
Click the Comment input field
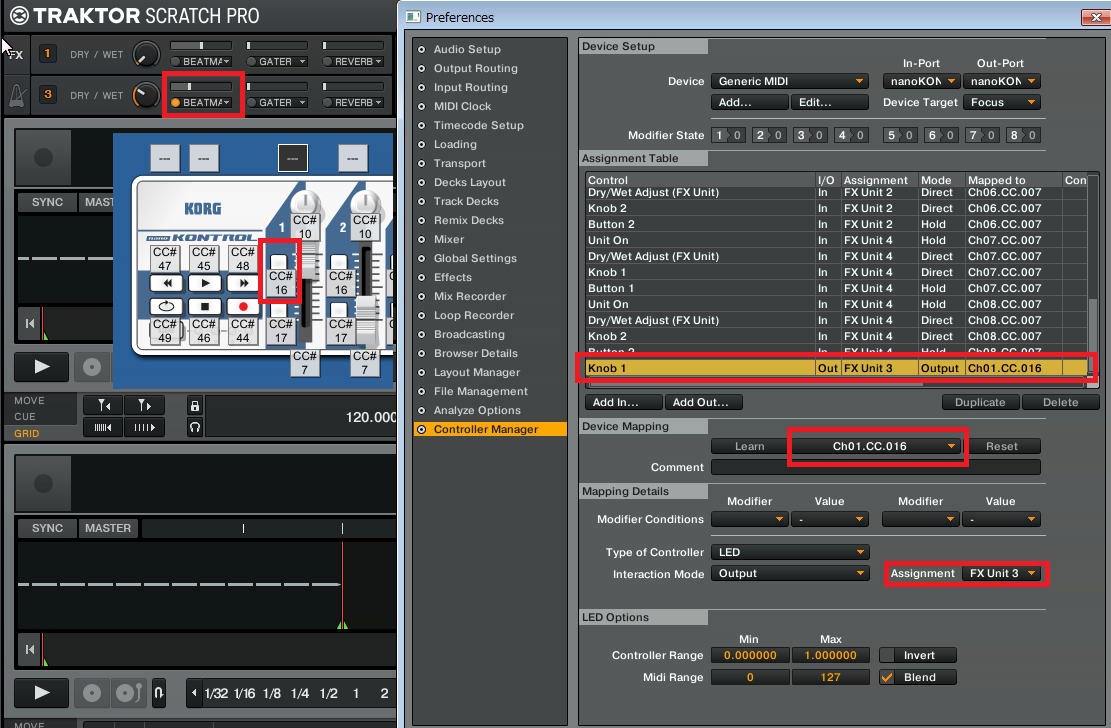(876, 467)
